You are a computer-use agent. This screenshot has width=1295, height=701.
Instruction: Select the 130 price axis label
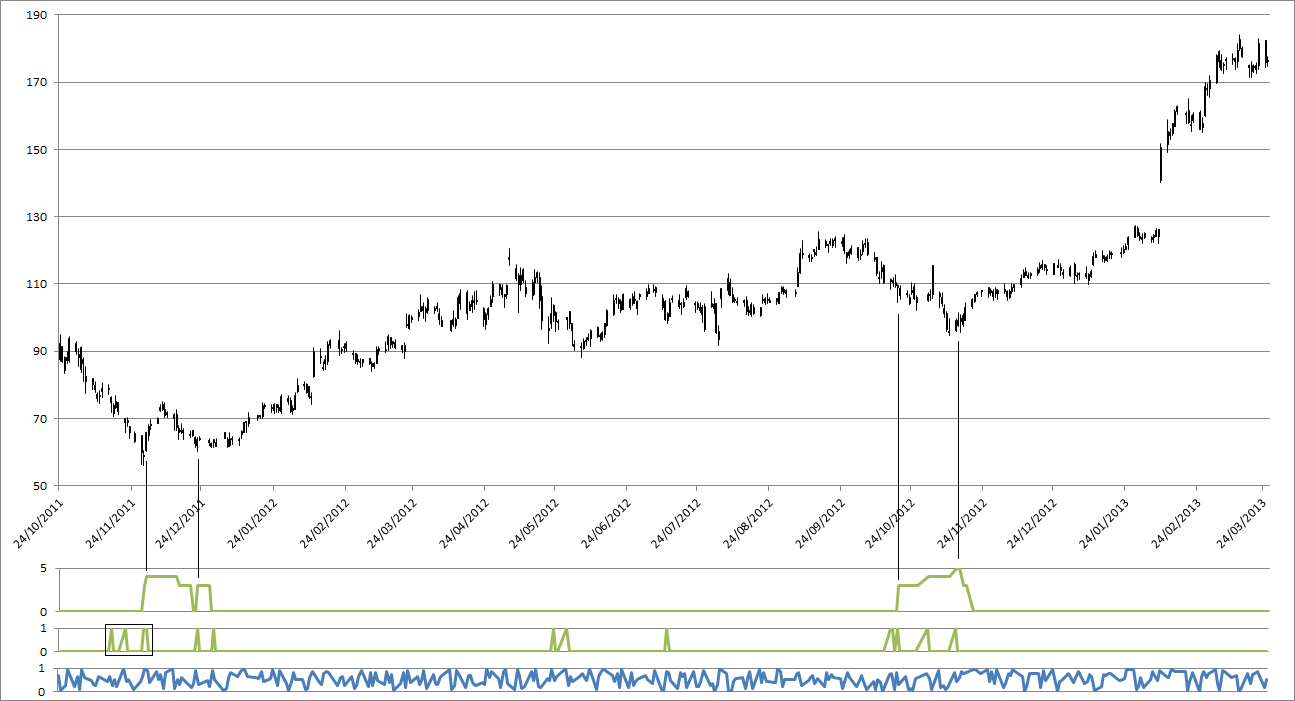38,217
